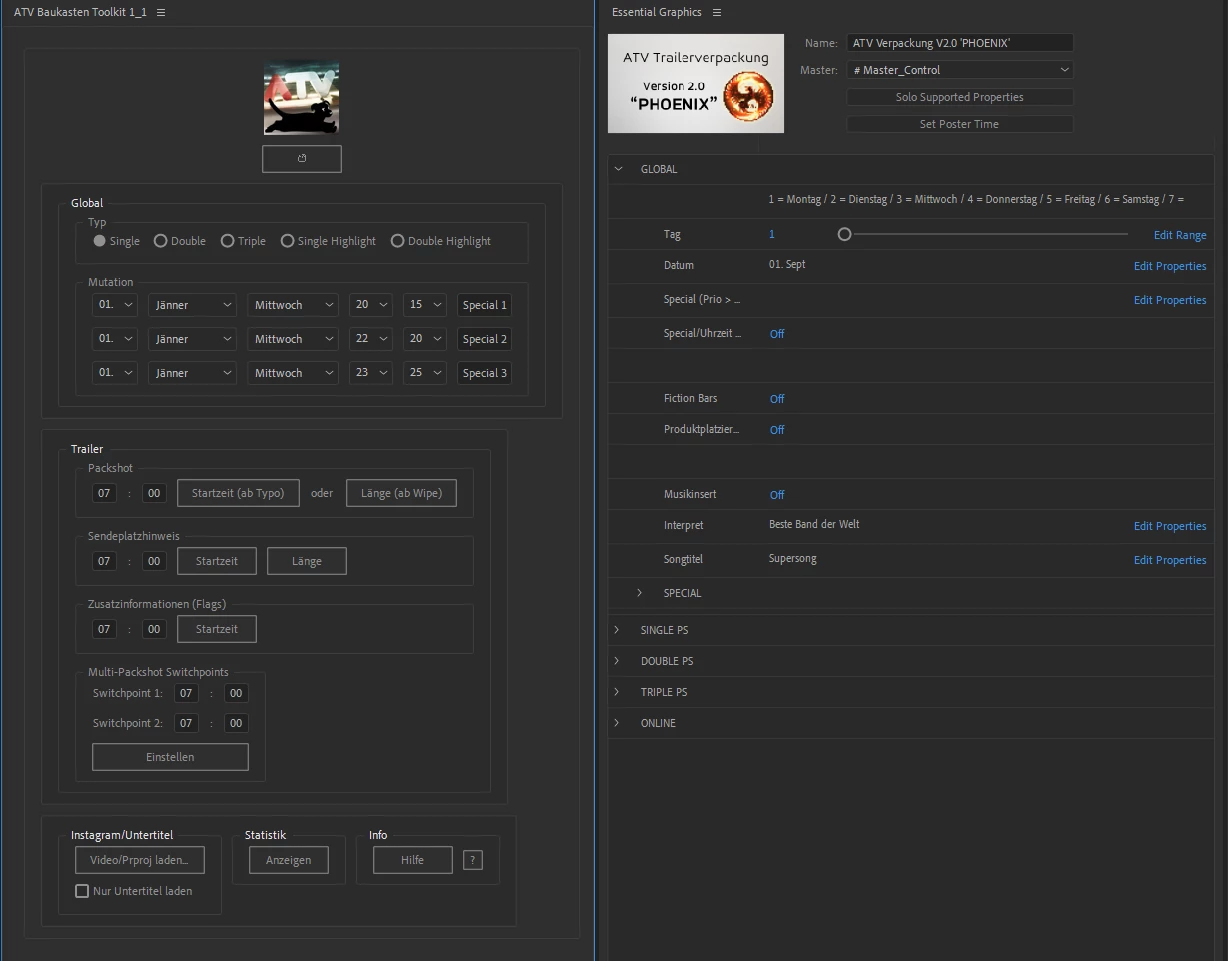Open the day dropdown in the Special 1 row

point(114,305)
